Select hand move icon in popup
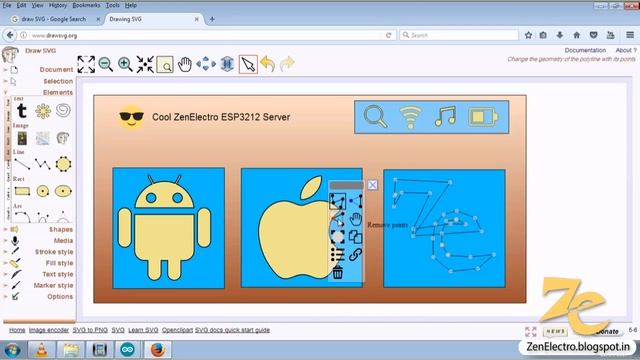 (356, 219)
